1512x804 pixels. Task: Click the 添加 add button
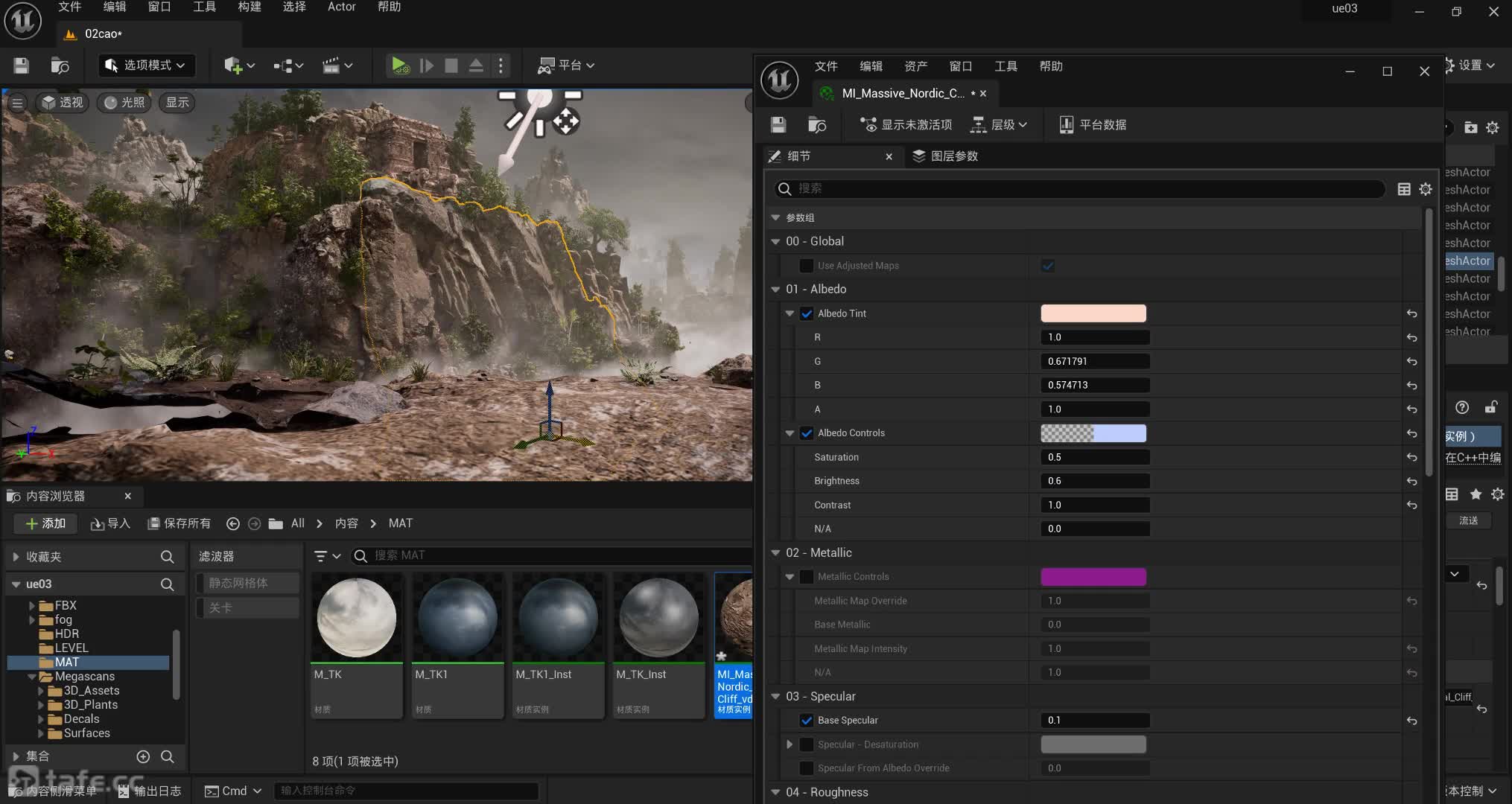tap(45, 524)
